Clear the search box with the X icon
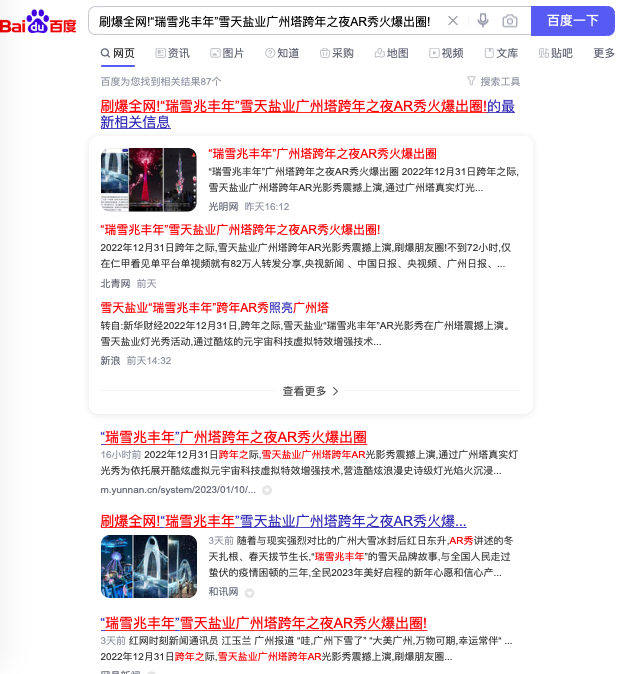 pyautogui.click(x=453, y=21)
